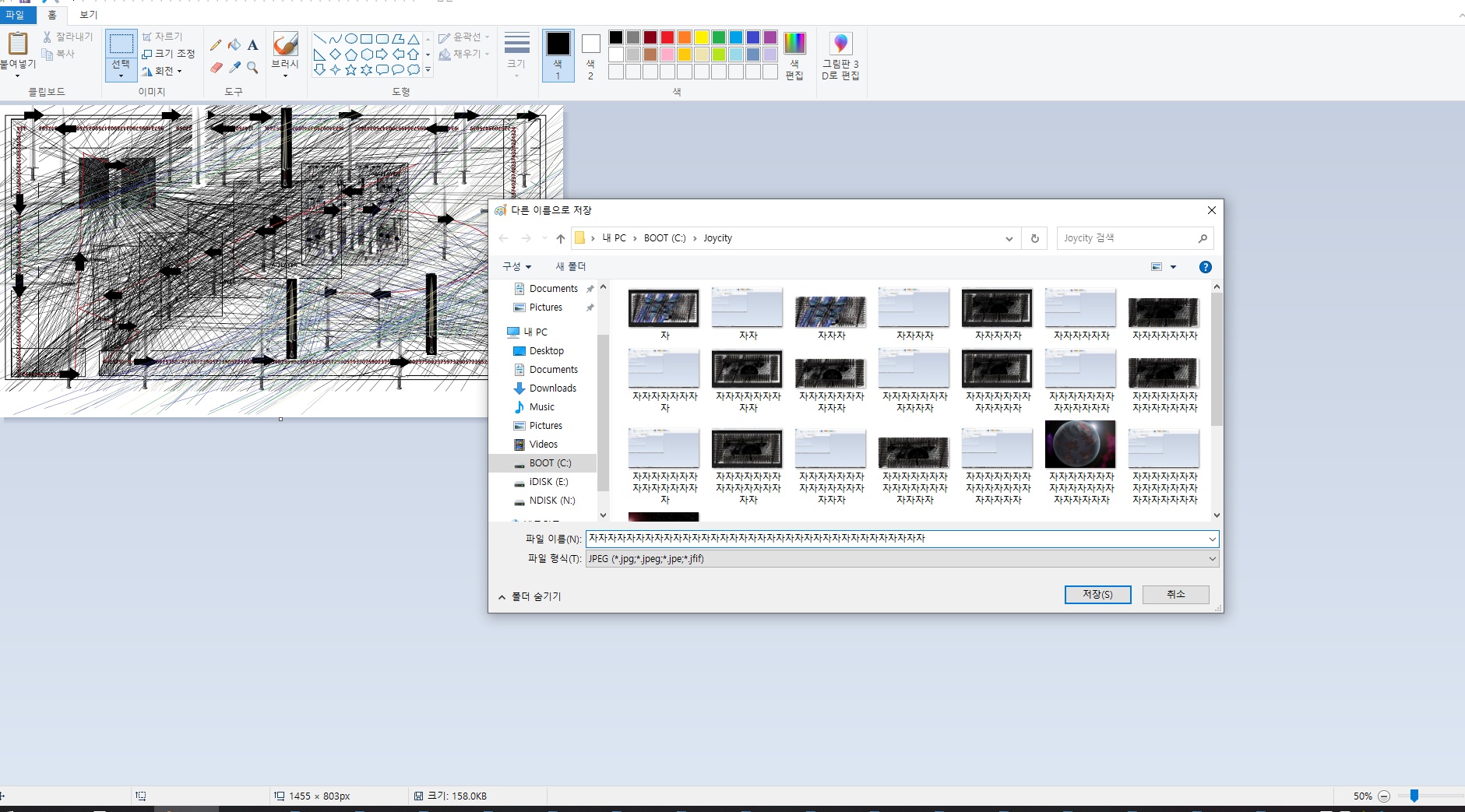Select the Pencil tool in Paint
Screen dimensions: 1465x812
pos(216,45)
